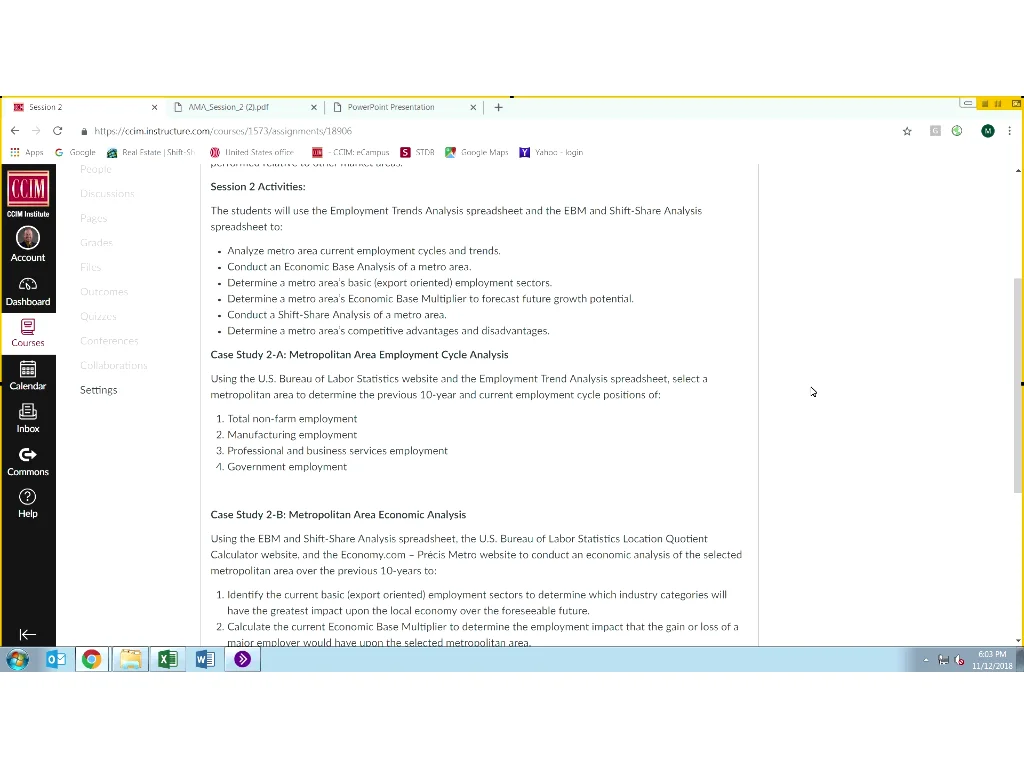Collapse the global navigation arrow
Screen dimensions: 1024x768
point(27,634)
